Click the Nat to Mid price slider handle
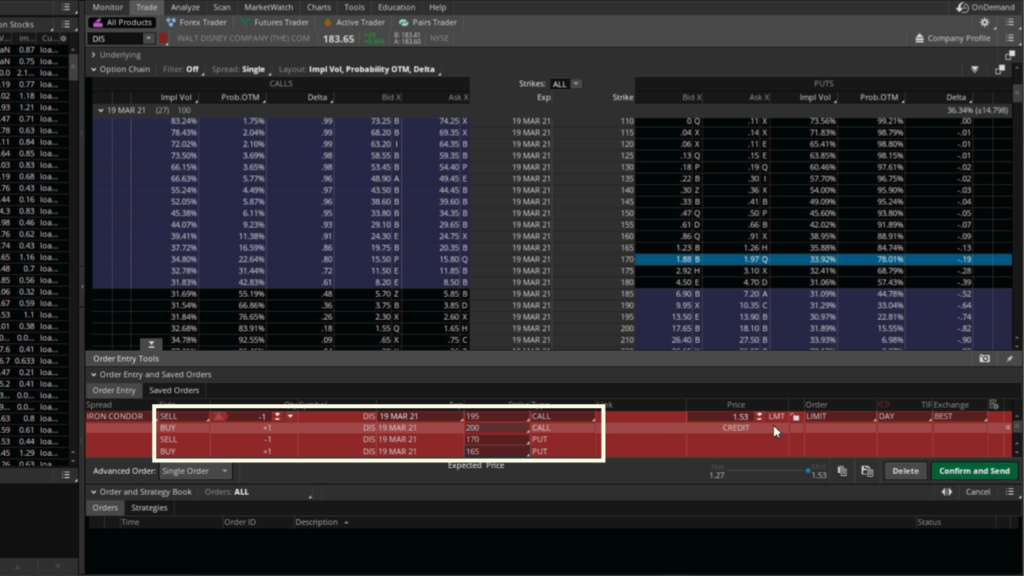 tap(808, 470)
